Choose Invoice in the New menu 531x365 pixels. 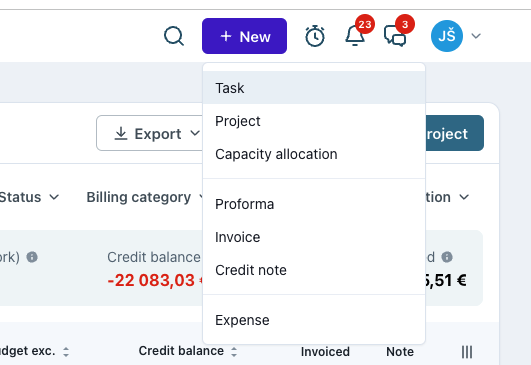[x=314, y=237]
